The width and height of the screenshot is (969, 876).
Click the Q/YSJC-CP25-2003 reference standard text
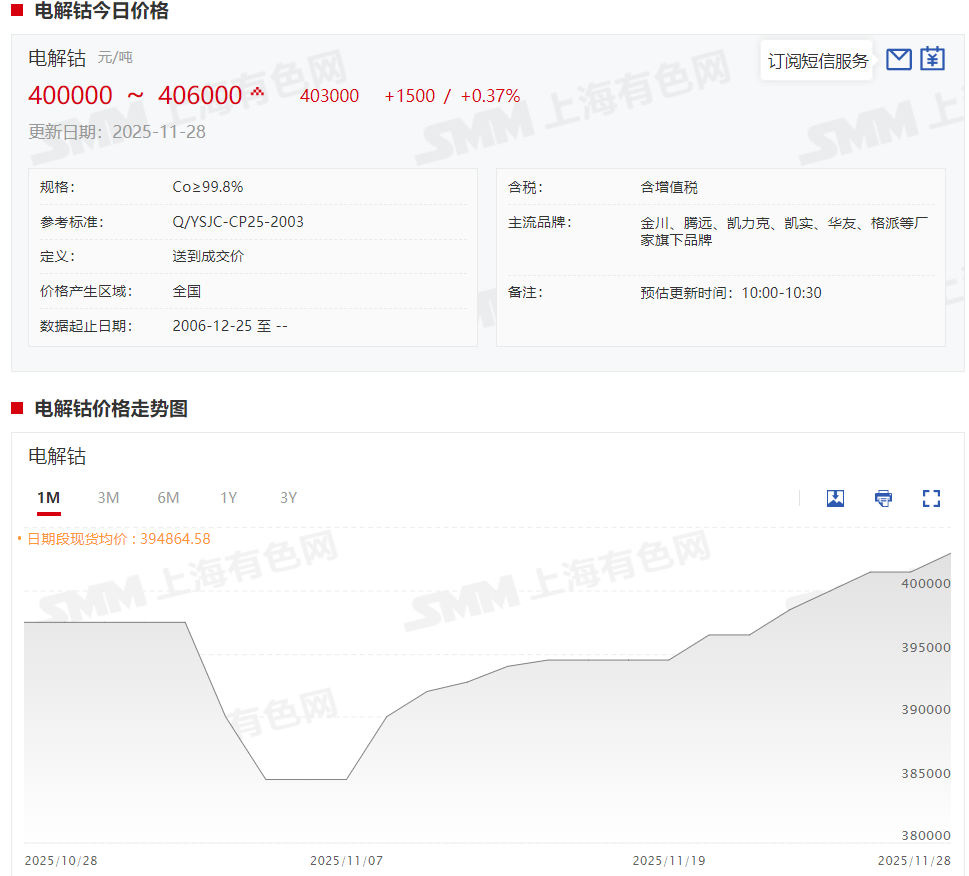pyautogui.click(x=238, y=222)
